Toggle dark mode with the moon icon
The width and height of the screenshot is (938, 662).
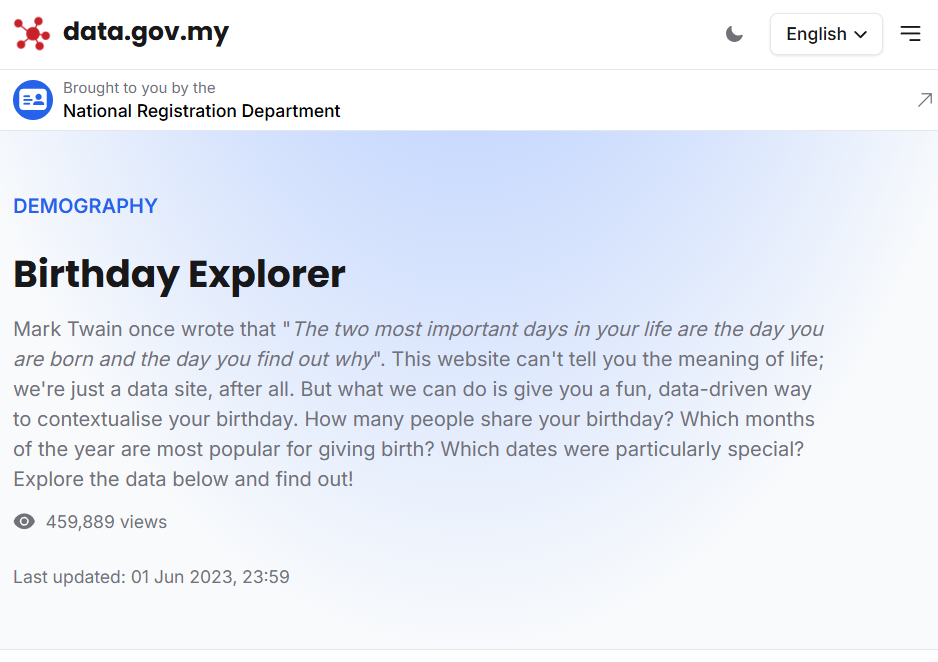(x=734, y=34)
